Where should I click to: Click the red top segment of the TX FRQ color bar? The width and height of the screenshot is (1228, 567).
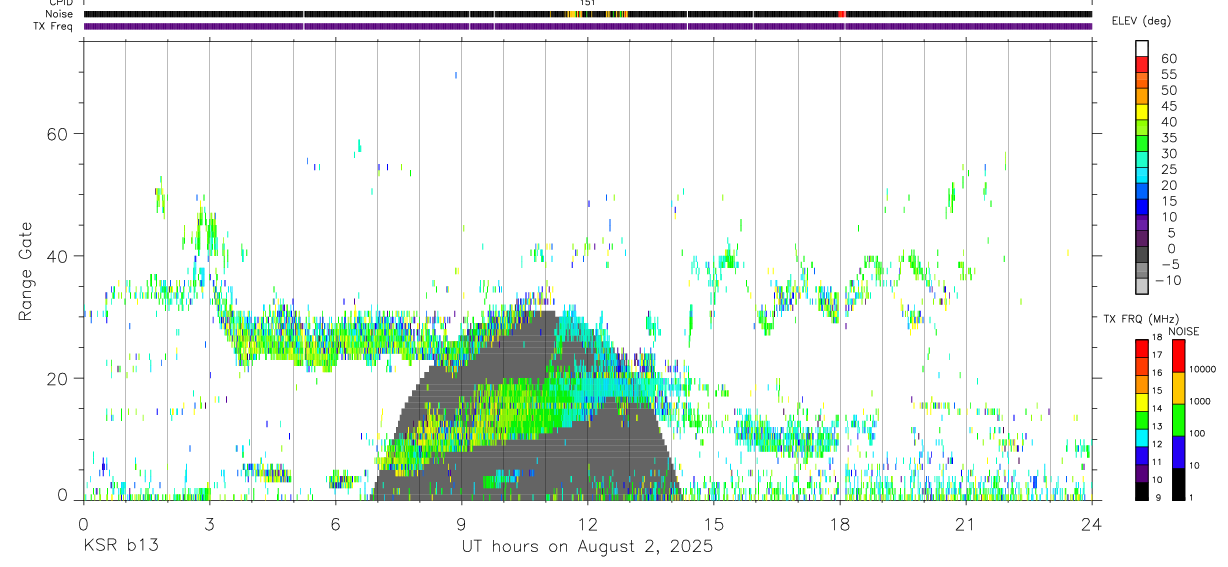pyautogui.click(x=1142, y=348)
